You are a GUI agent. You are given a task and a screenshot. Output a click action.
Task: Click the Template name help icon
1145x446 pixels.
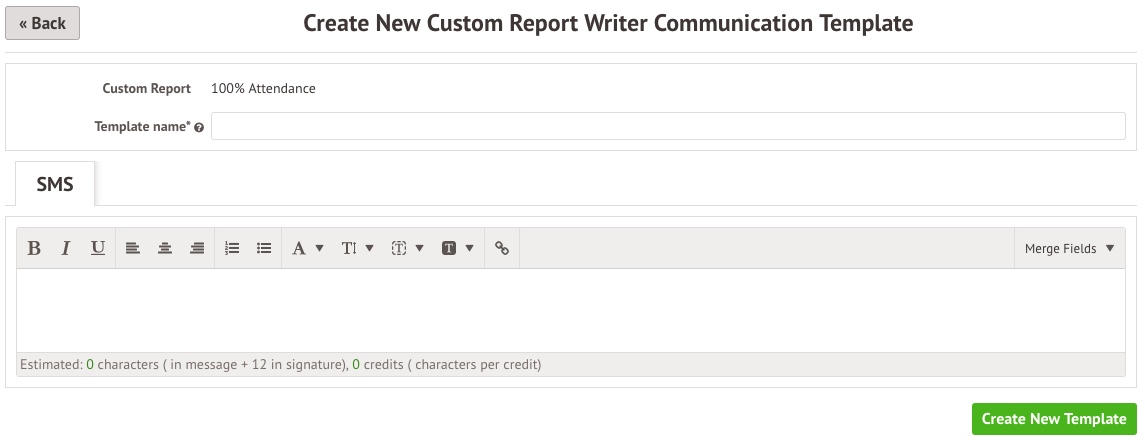coord(199,127)
